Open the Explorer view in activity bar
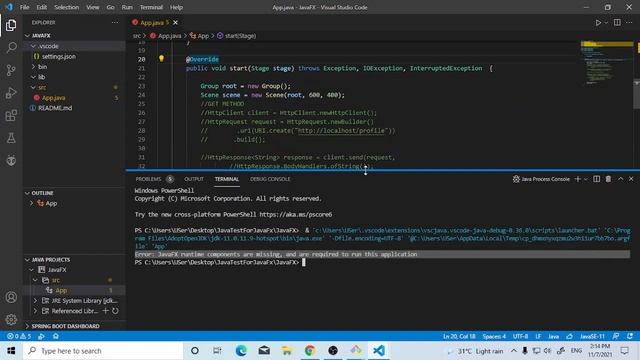Image resolution: width=640 pixels, height=360 pixels. (x=11, y=25)
